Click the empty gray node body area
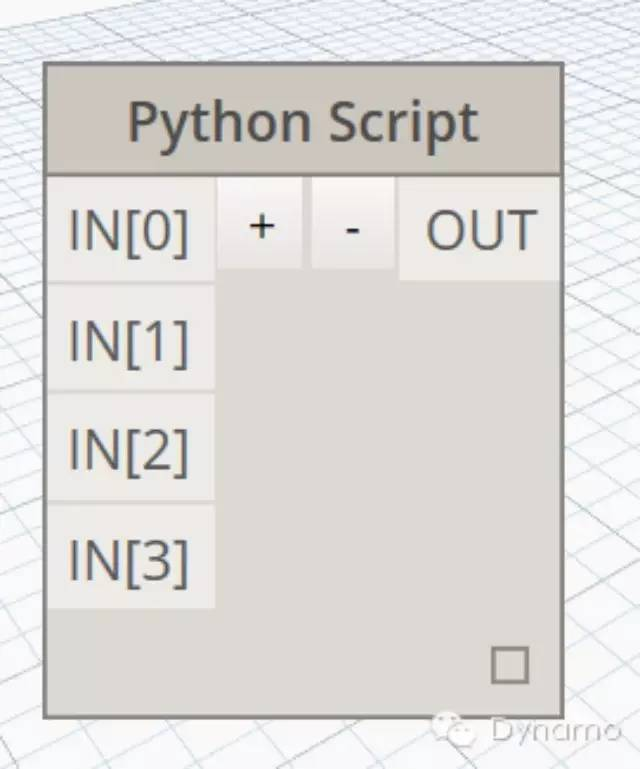 (380, 450)
